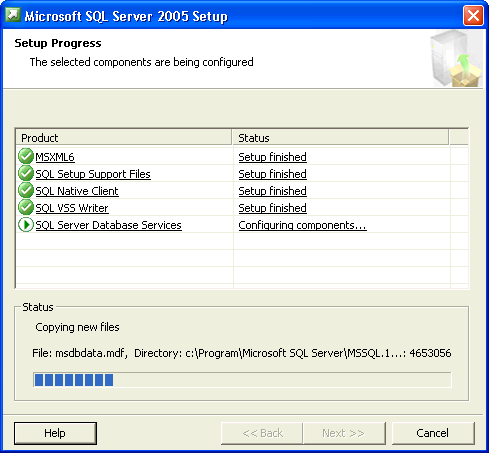Click the disabled << Back button
The width and height of the screenshot is (489, 453).
(262, 433)
